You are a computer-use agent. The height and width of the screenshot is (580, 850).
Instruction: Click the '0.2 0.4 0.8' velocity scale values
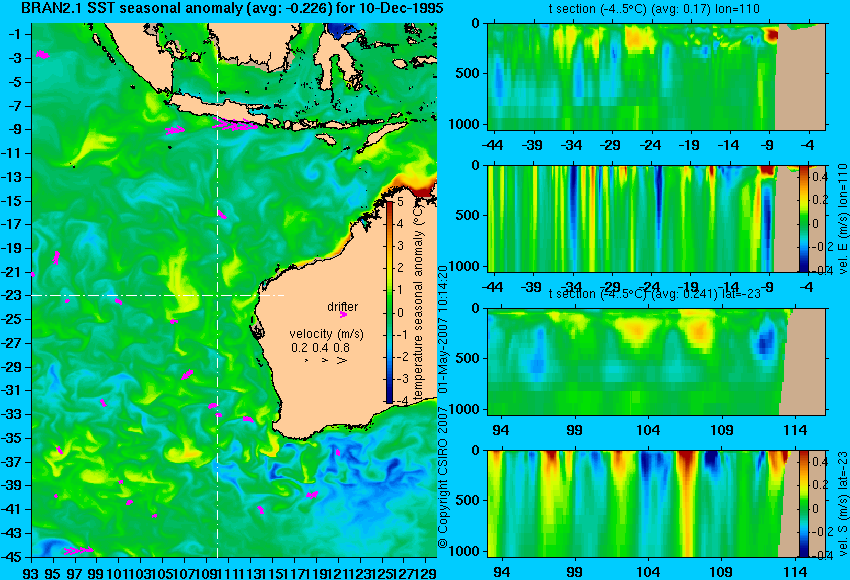[x=320, y=347]
